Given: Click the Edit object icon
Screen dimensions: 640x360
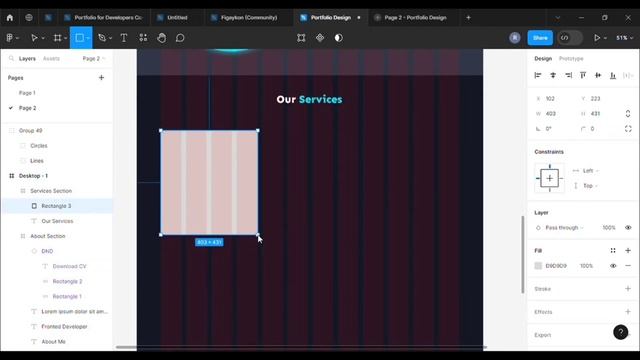Looking at the screenshot, I should [301, 38].
